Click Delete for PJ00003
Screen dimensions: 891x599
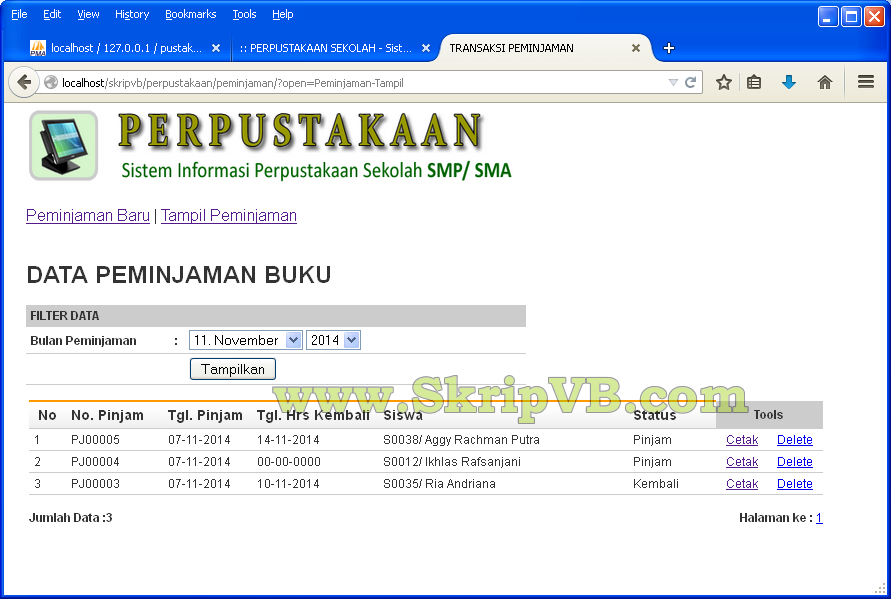(794, 484)
